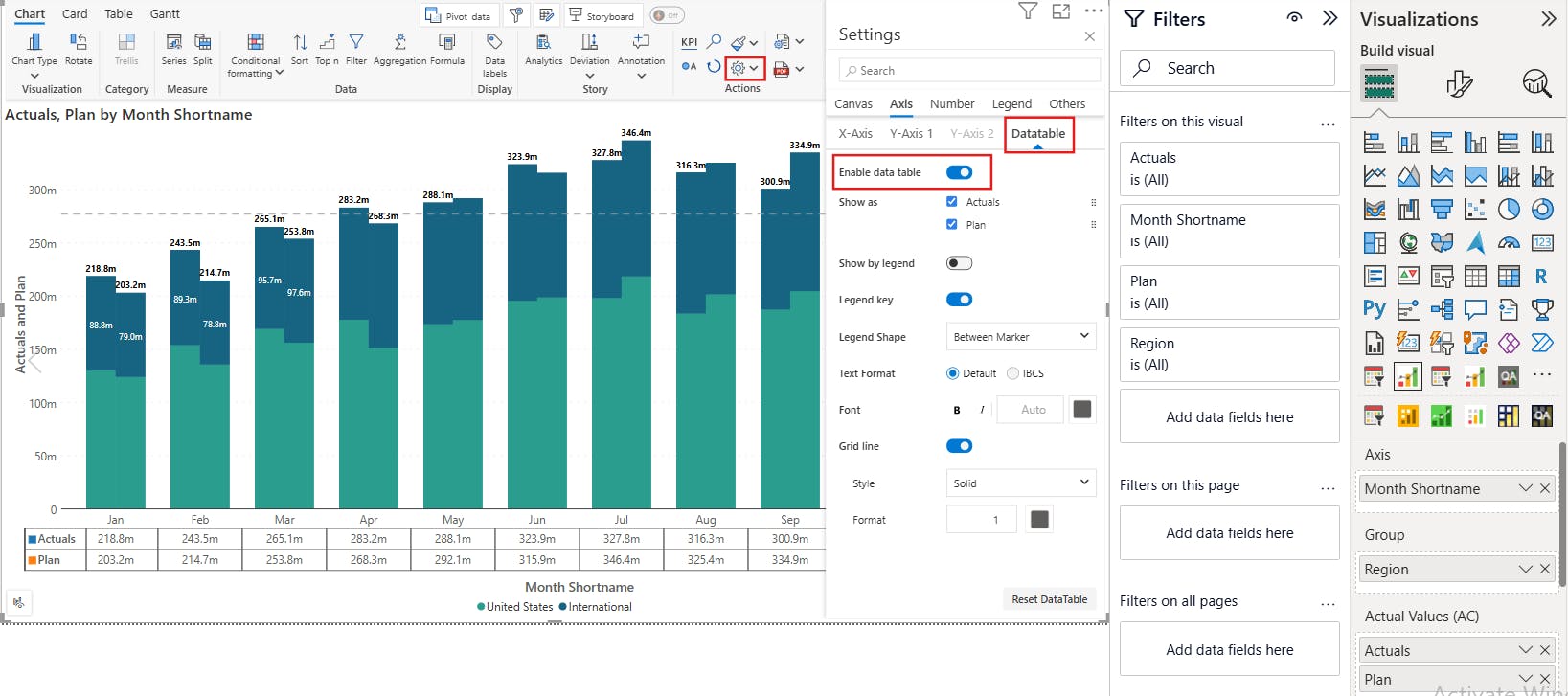
Task: Select the IBCS text format option
Action: click(x=1013, y=373)
